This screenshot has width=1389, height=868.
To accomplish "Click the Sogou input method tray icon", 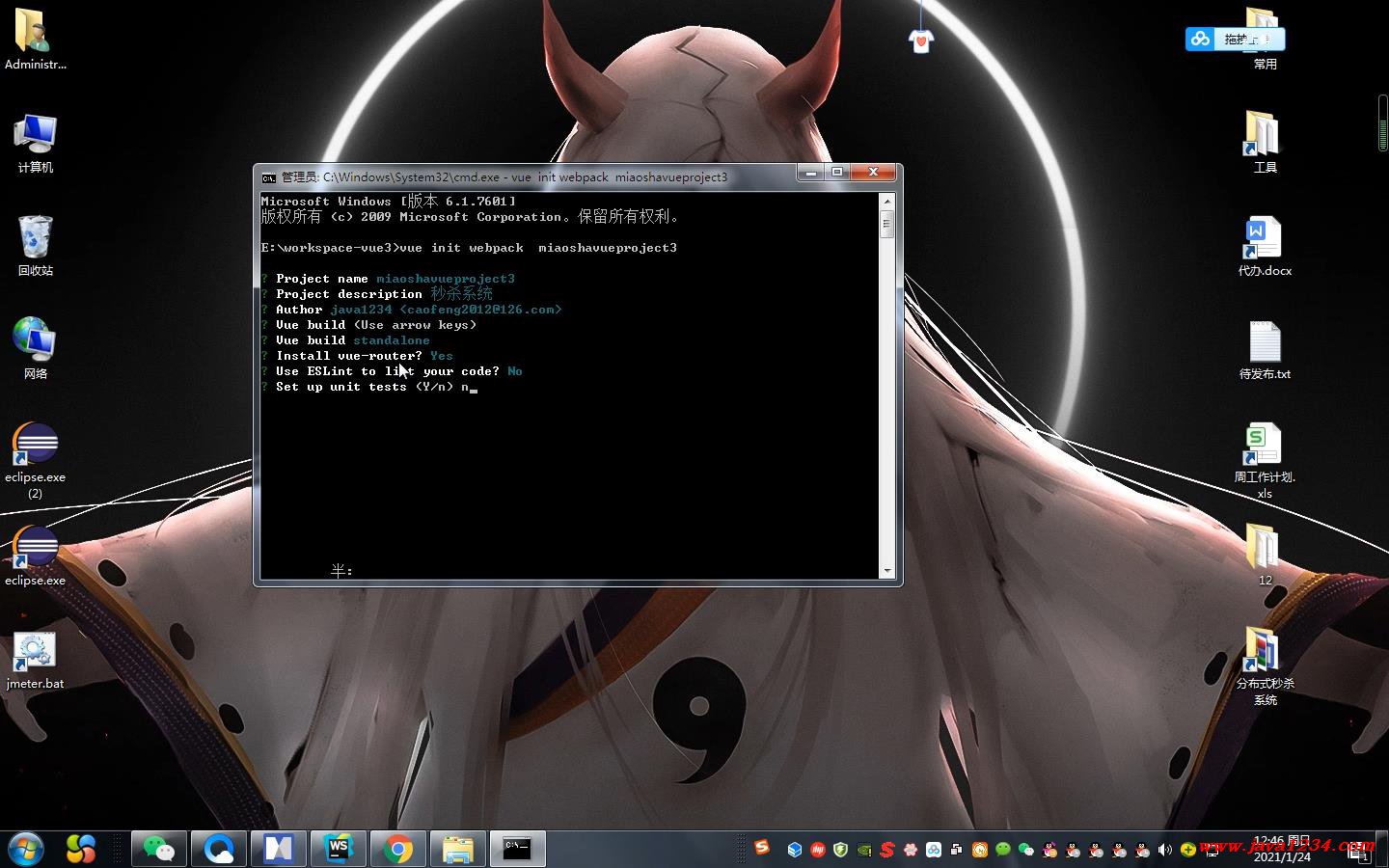I will point(762,847).
